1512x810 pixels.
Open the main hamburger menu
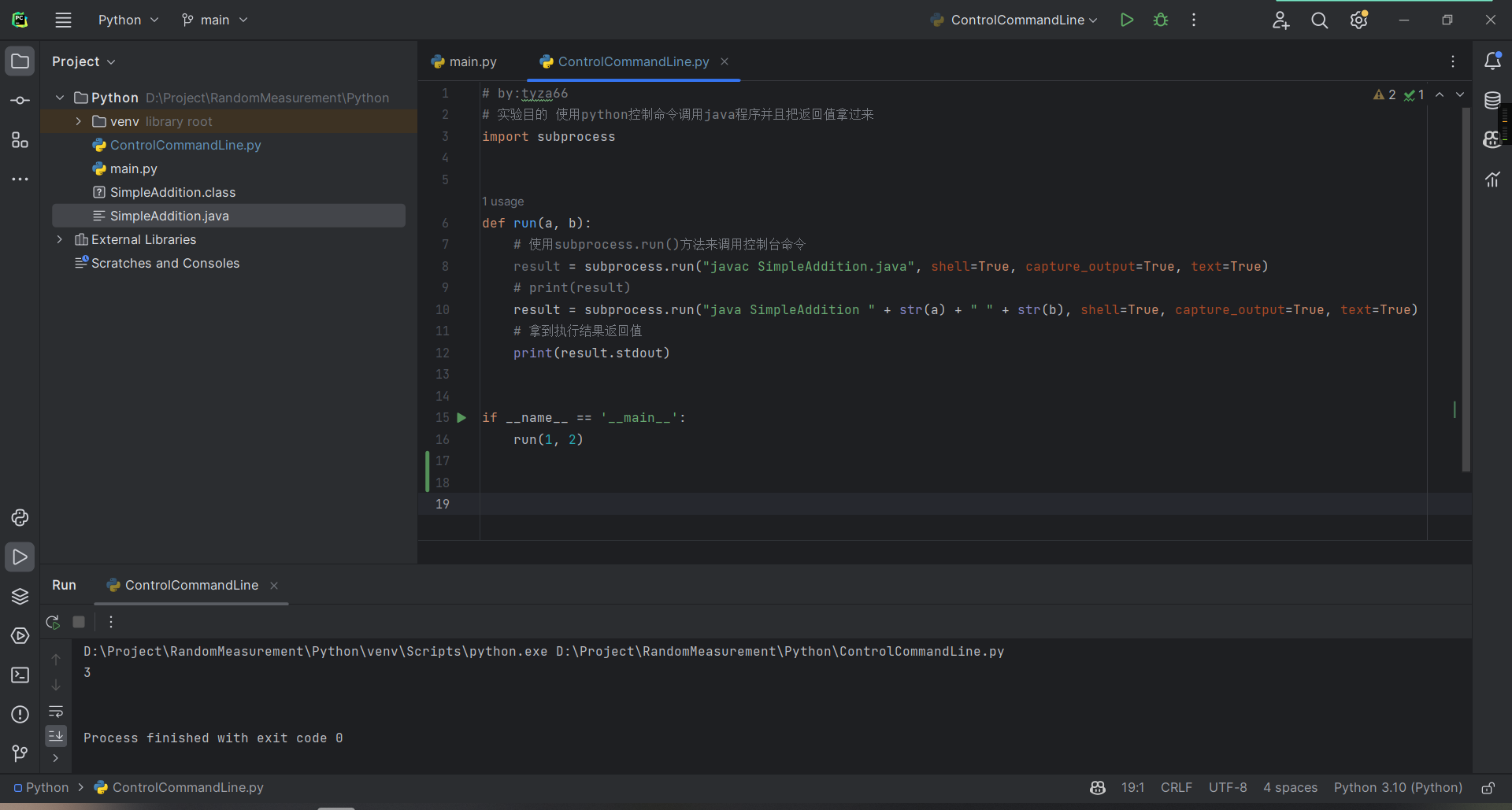(64, 20)
